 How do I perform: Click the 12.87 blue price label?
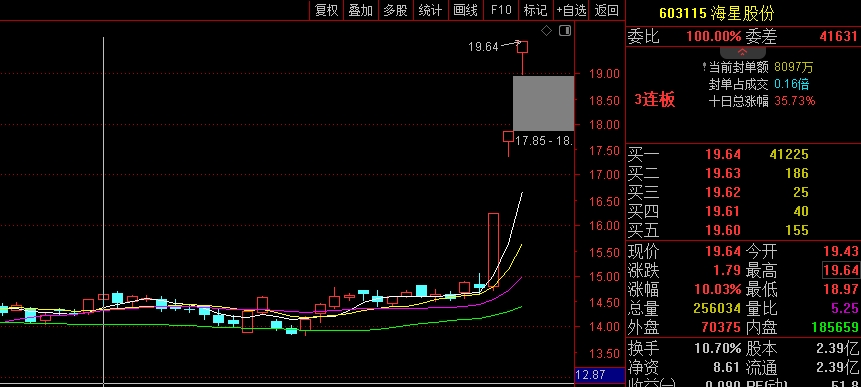pos(600,375)
